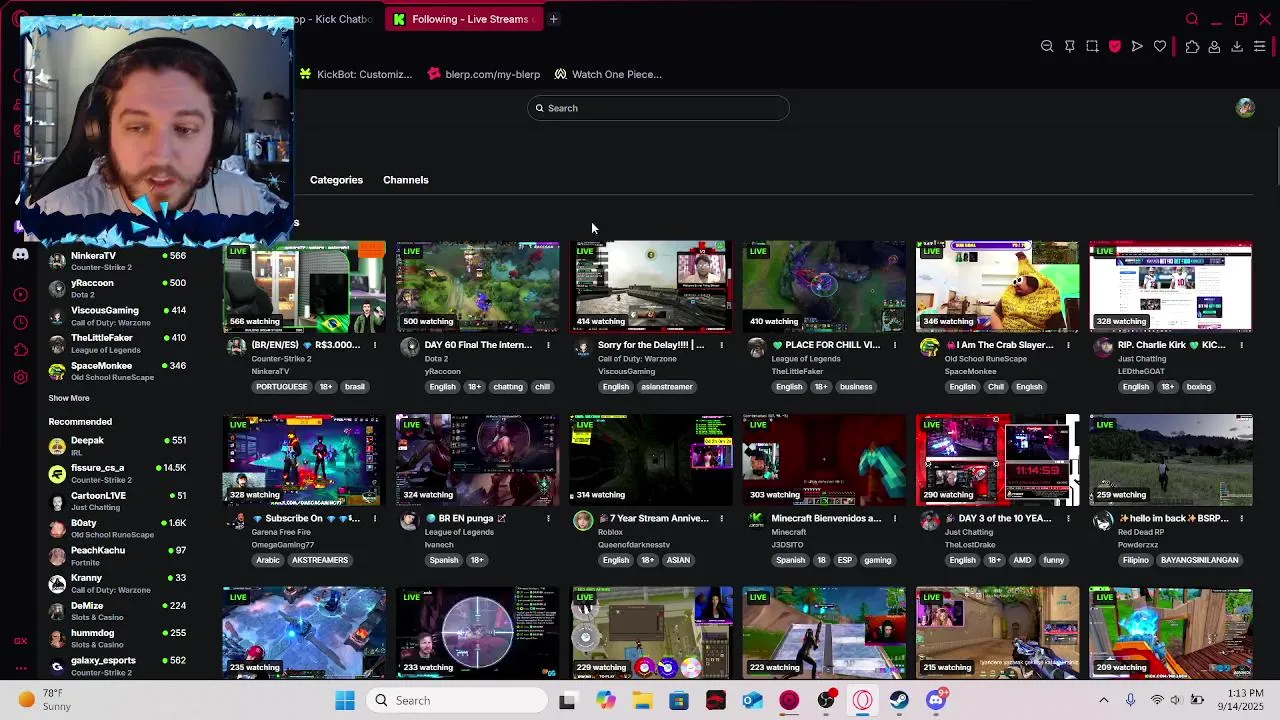Open the Player panel in the sidebar
Image resolution: width=1280 pixels, height=720 pixels.
click(x=20, y=294)
